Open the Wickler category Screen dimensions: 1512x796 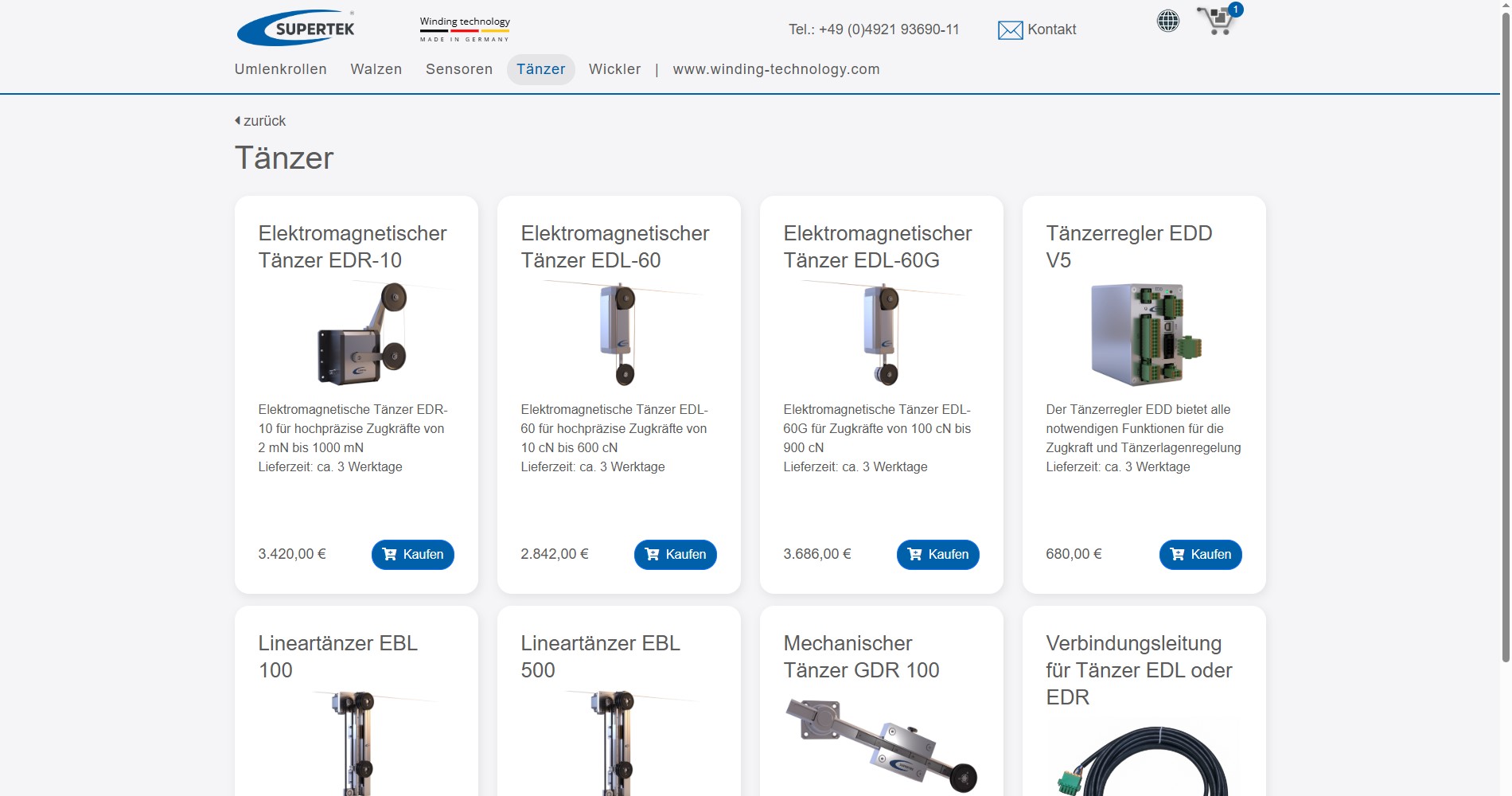point(614,69)
